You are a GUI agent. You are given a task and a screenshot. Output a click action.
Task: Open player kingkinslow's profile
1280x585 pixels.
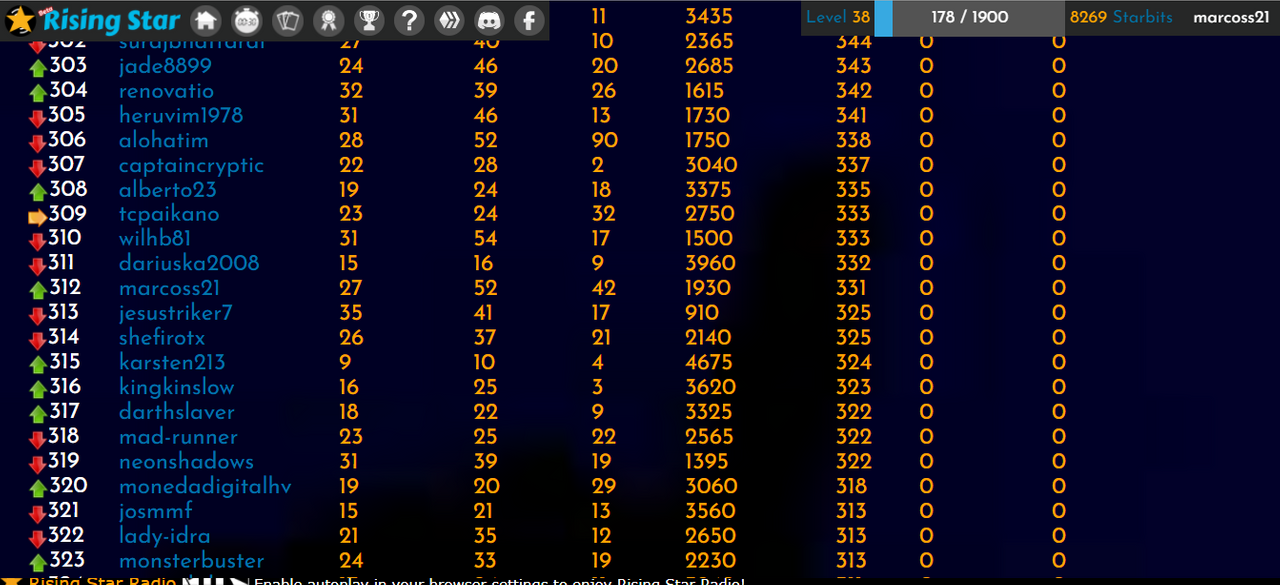177,388
